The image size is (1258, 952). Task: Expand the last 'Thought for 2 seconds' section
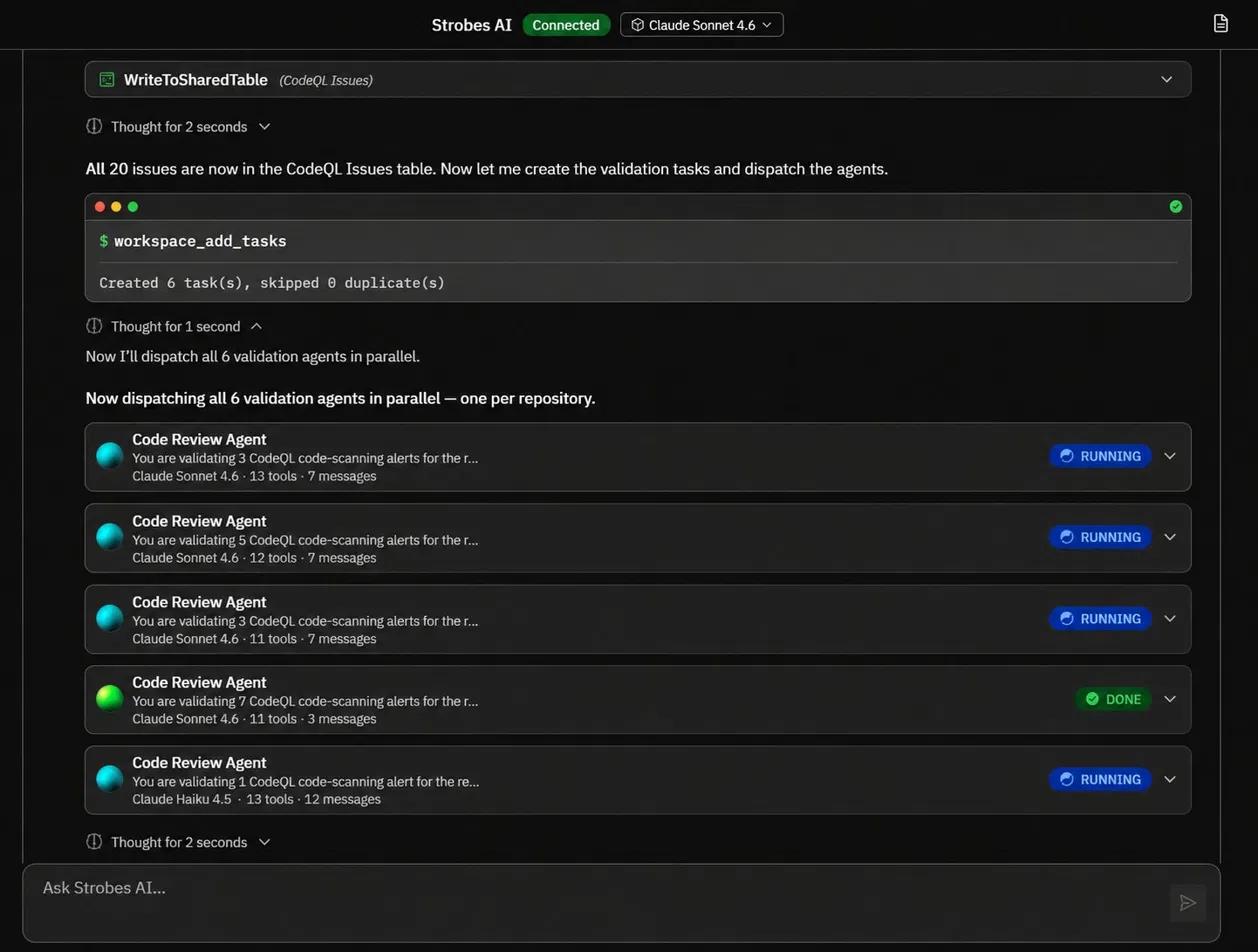264,842
